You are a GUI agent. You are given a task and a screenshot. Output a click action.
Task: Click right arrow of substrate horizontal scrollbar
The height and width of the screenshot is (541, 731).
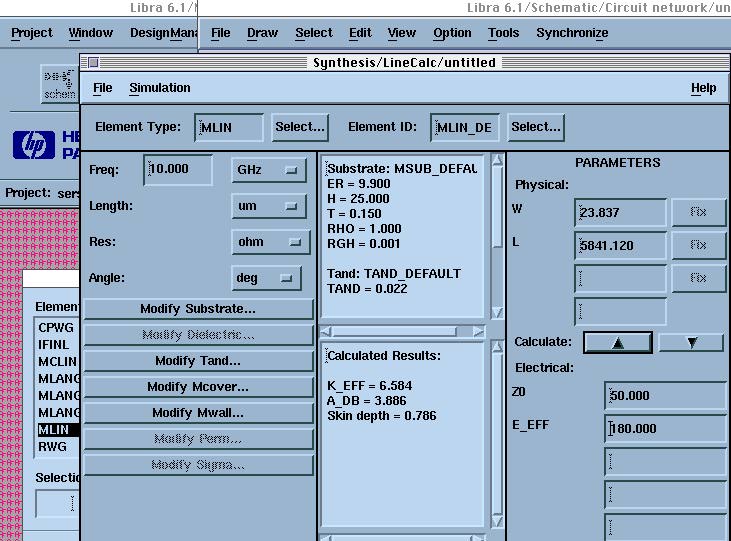pos(478,332)
